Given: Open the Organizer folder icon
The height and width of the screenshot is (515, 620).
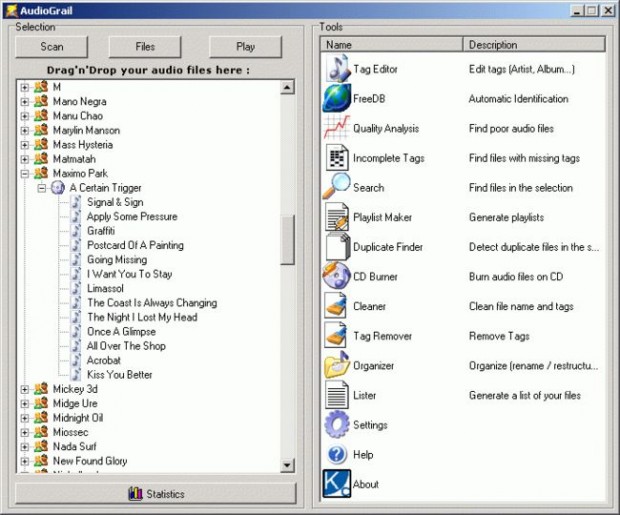Looking at the screenshot, I should [x=337, y=365].
